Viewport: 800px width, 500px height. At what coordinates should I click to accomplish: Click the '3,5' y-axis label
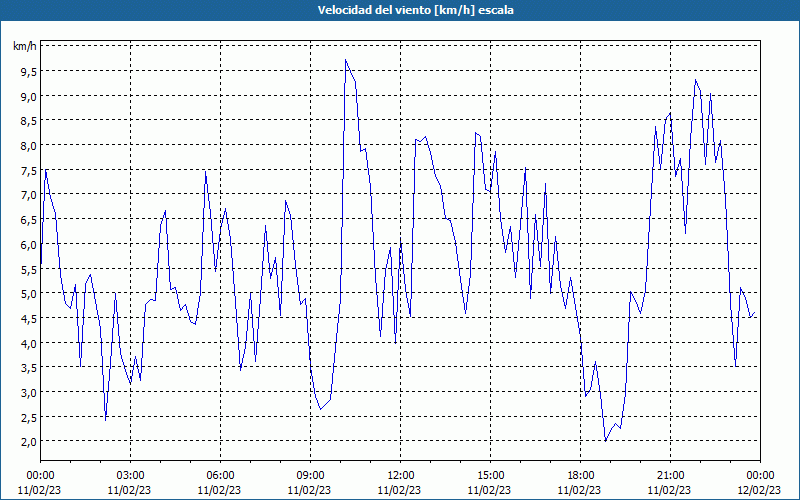(29, 367)
